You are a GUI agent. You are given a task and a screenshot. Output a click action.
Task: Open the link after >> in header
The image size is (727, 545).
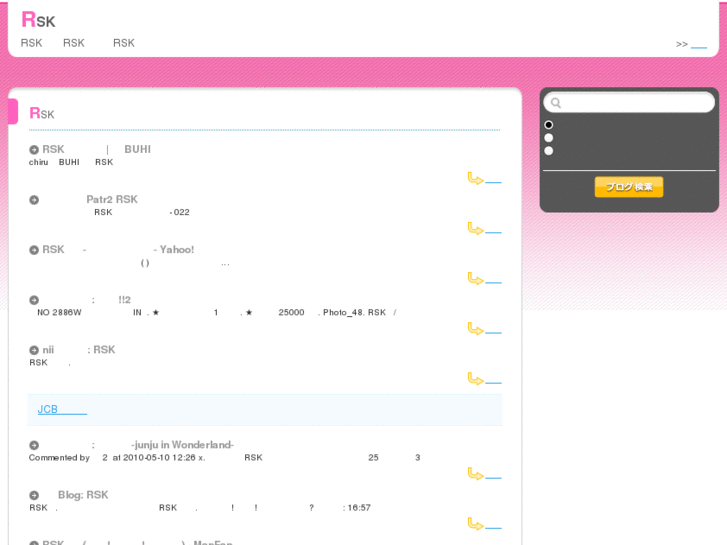point(698,45)
